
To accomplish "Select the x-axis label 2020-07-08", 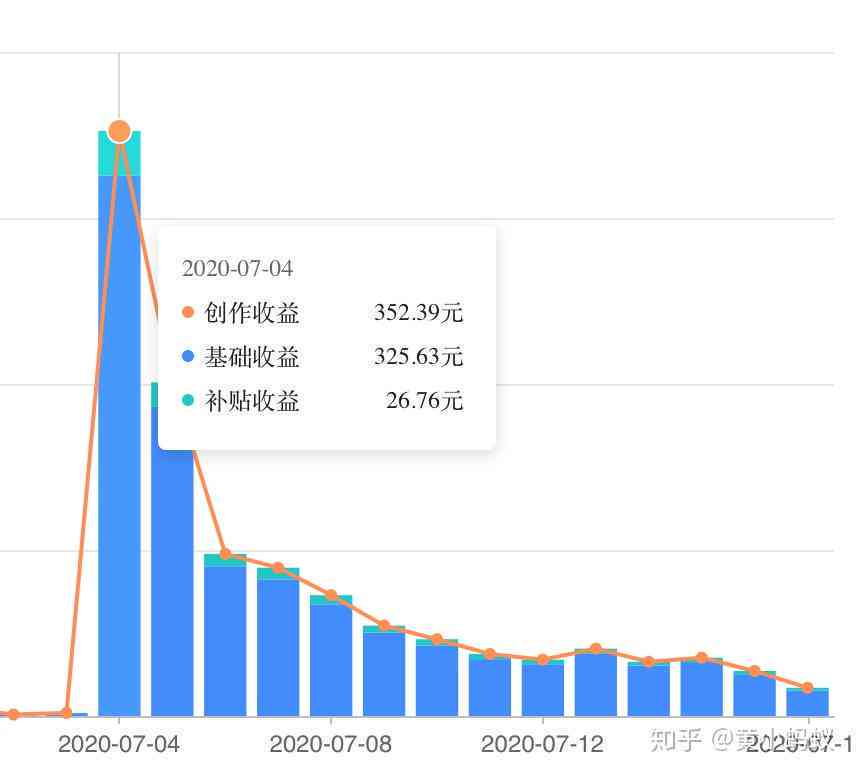I will pyautogui.click(x=331, y=745).
